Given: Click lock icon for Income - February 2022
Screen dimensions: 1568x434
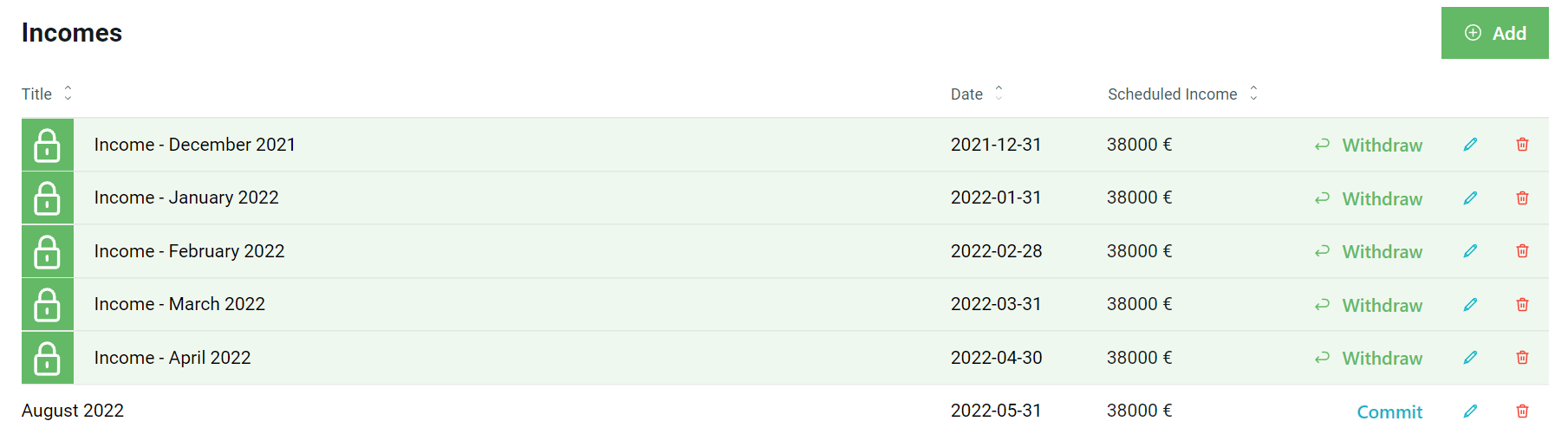Looking at the screenshot, I should pyautogui.click(x=48, y=251).
